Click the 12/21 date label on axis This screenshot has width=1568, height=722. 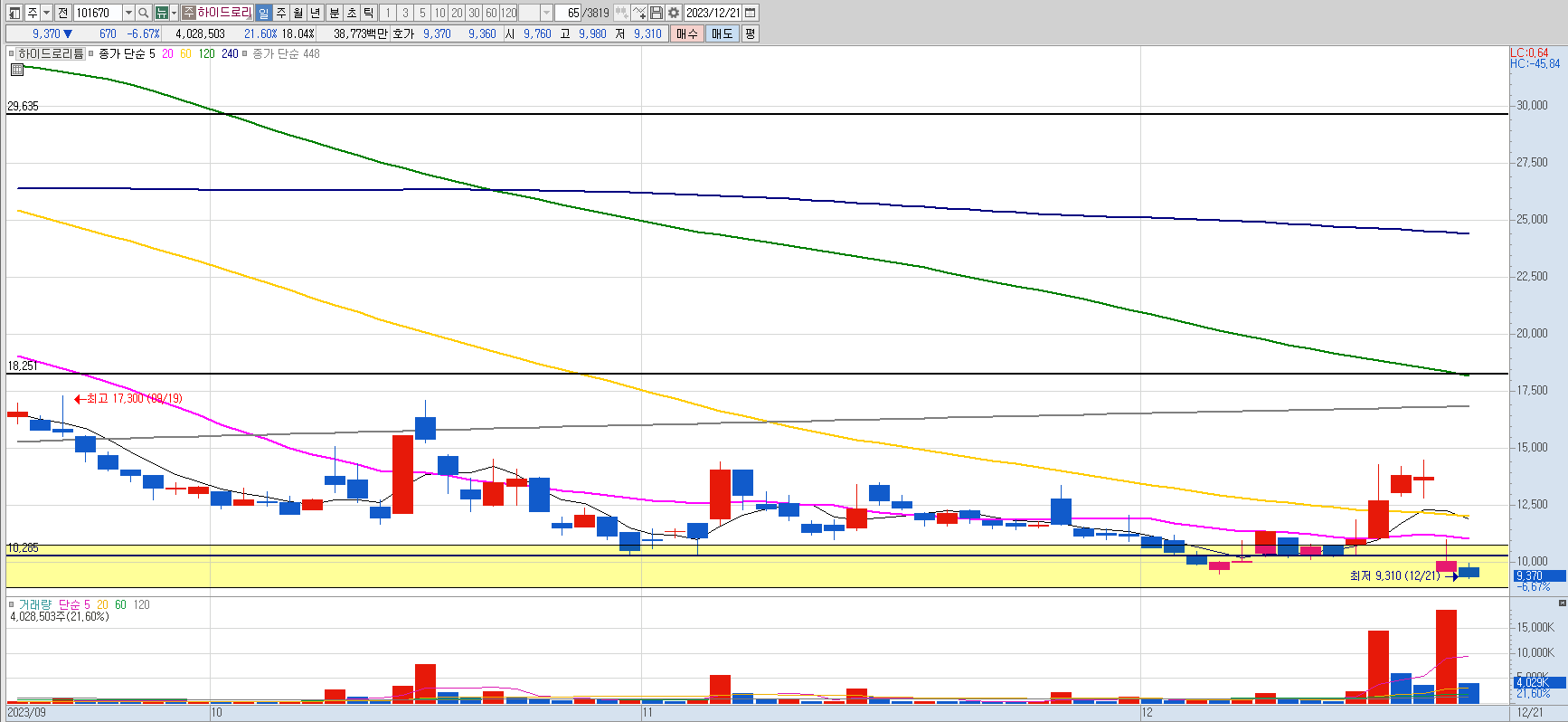tap(1530, 712)
